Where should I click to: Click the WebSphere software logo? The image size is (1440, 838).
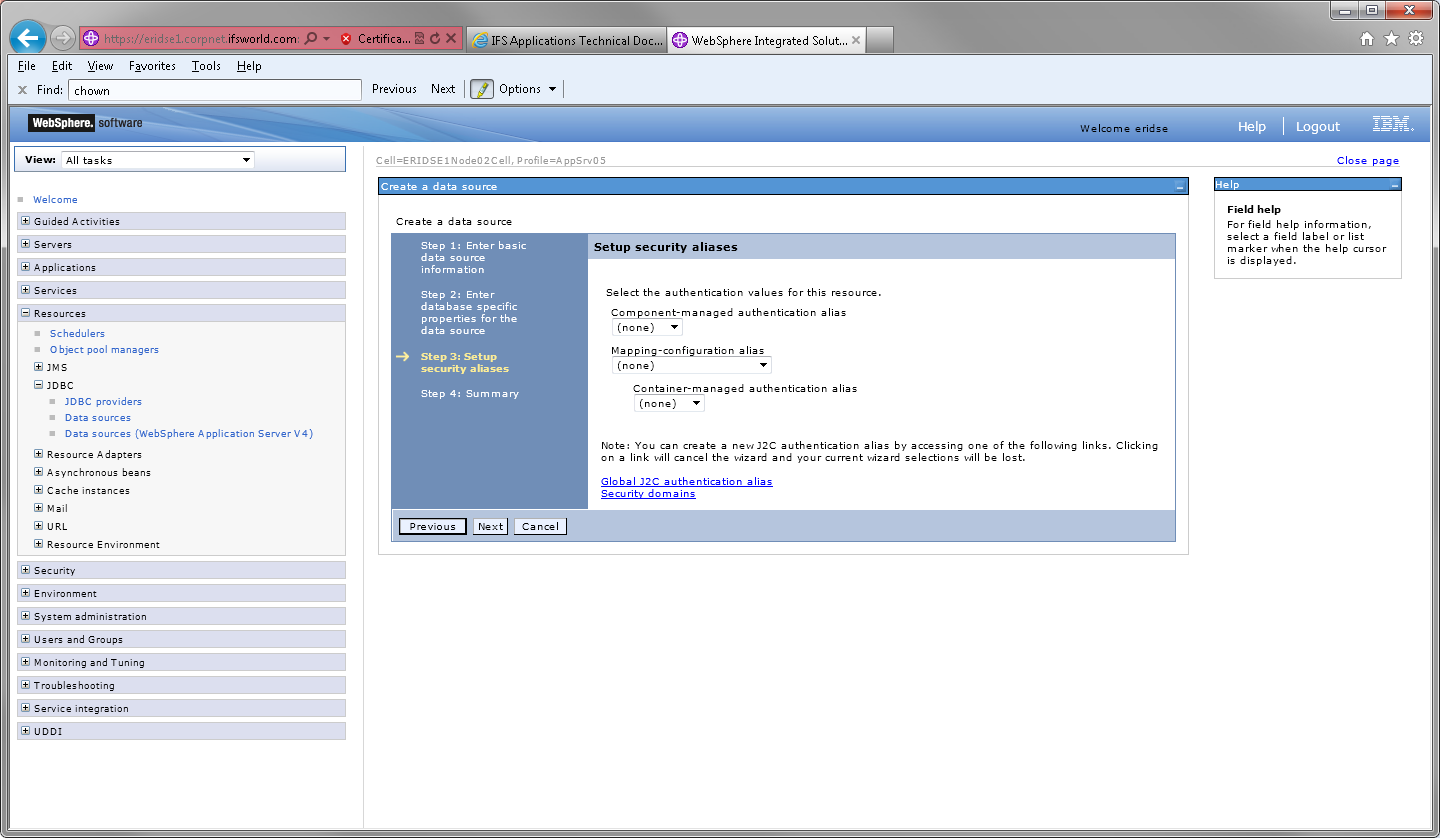pos(85,123)
